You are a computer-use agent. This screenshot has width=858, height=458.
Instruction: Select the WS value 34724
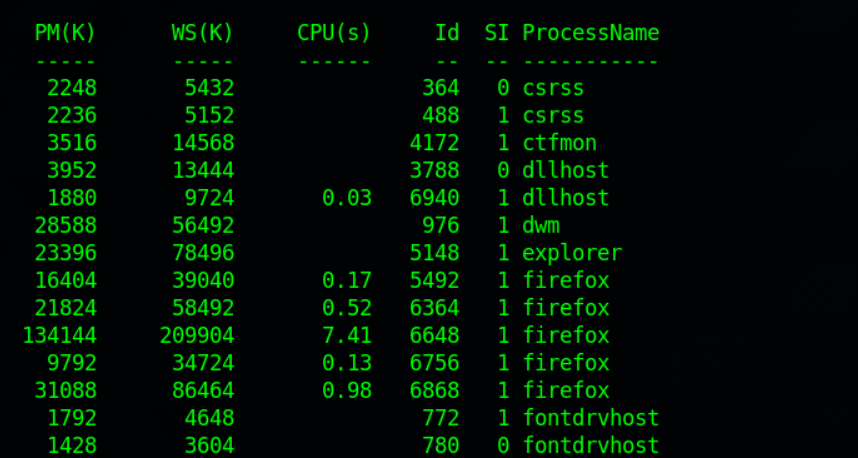click(x=203, y=363)
